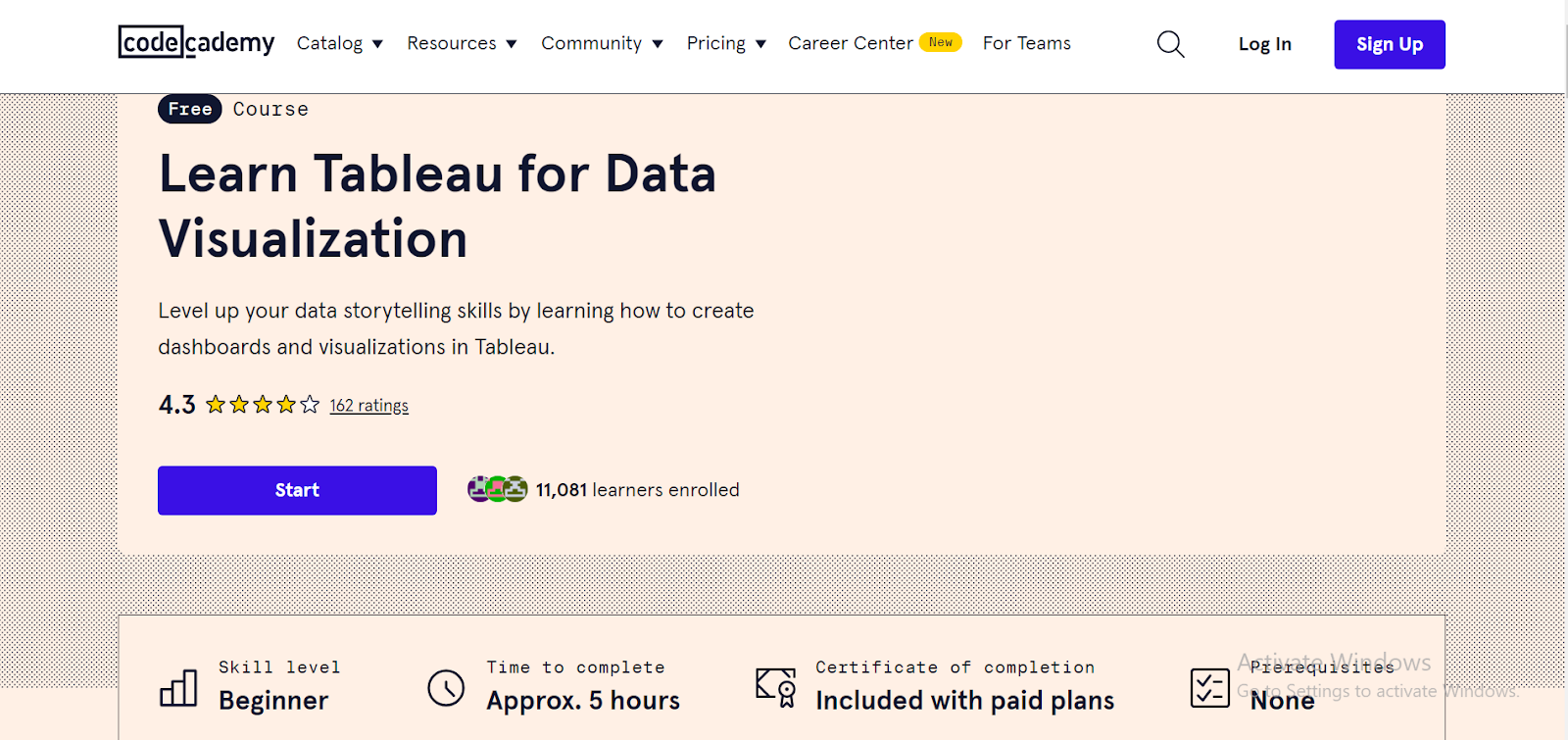Click the New badge on Career Center

point(939,42)
